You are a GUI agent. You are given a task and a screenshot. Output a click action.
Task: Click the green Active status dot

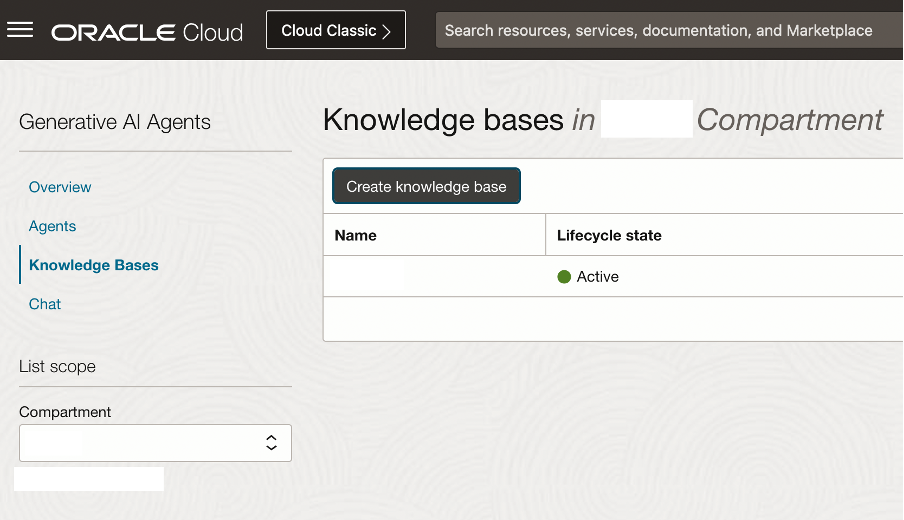coord(564,277)
